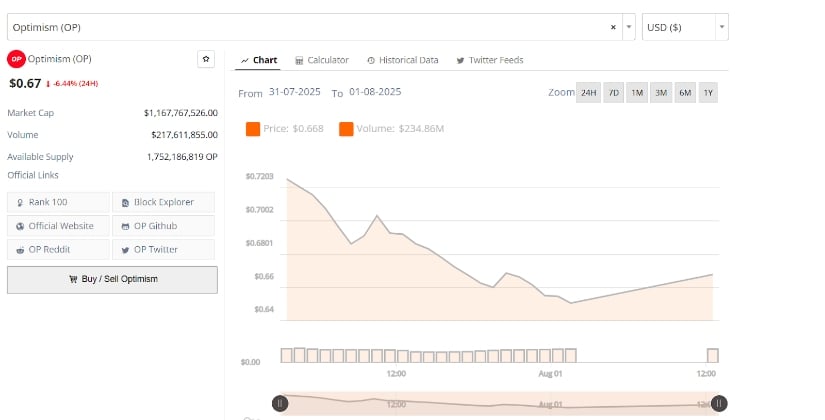This screenshot has height=420, width=825.
Task: Open the Block Explorer link
Action: click(164, 202)
